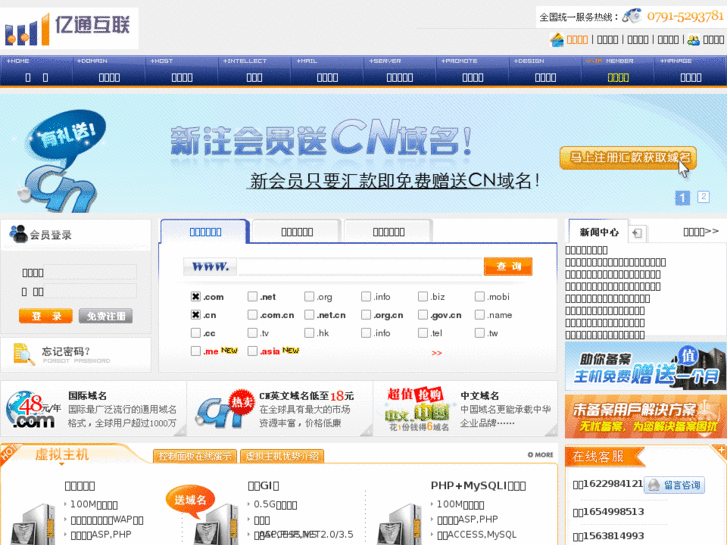Open the HOST navigation menu item
The height and width of the screenshot is (545, 727).
(182, 71)
